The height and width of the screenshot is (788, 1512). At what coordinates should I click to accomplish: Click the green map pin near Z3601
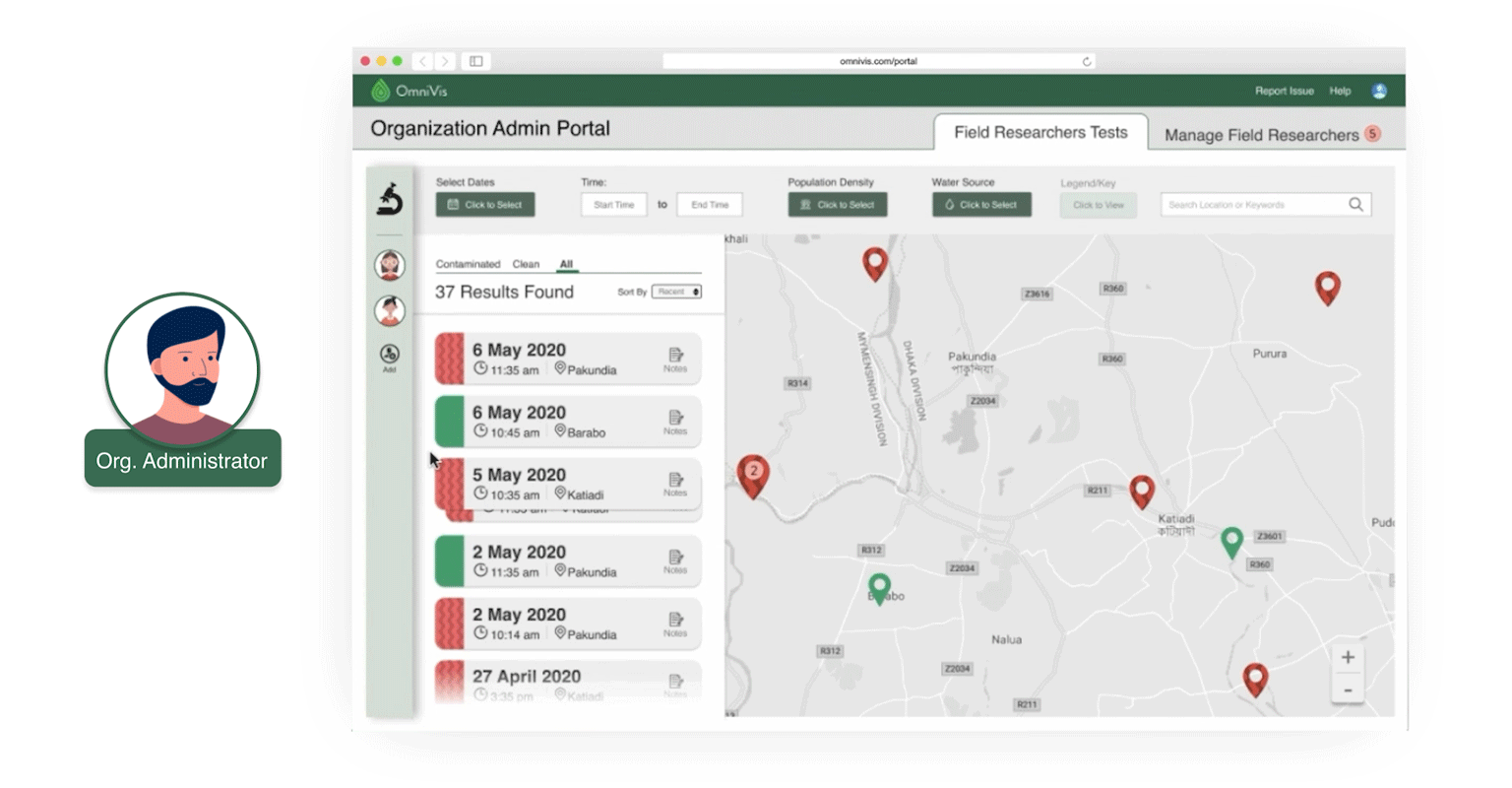tap(1231, 542)
